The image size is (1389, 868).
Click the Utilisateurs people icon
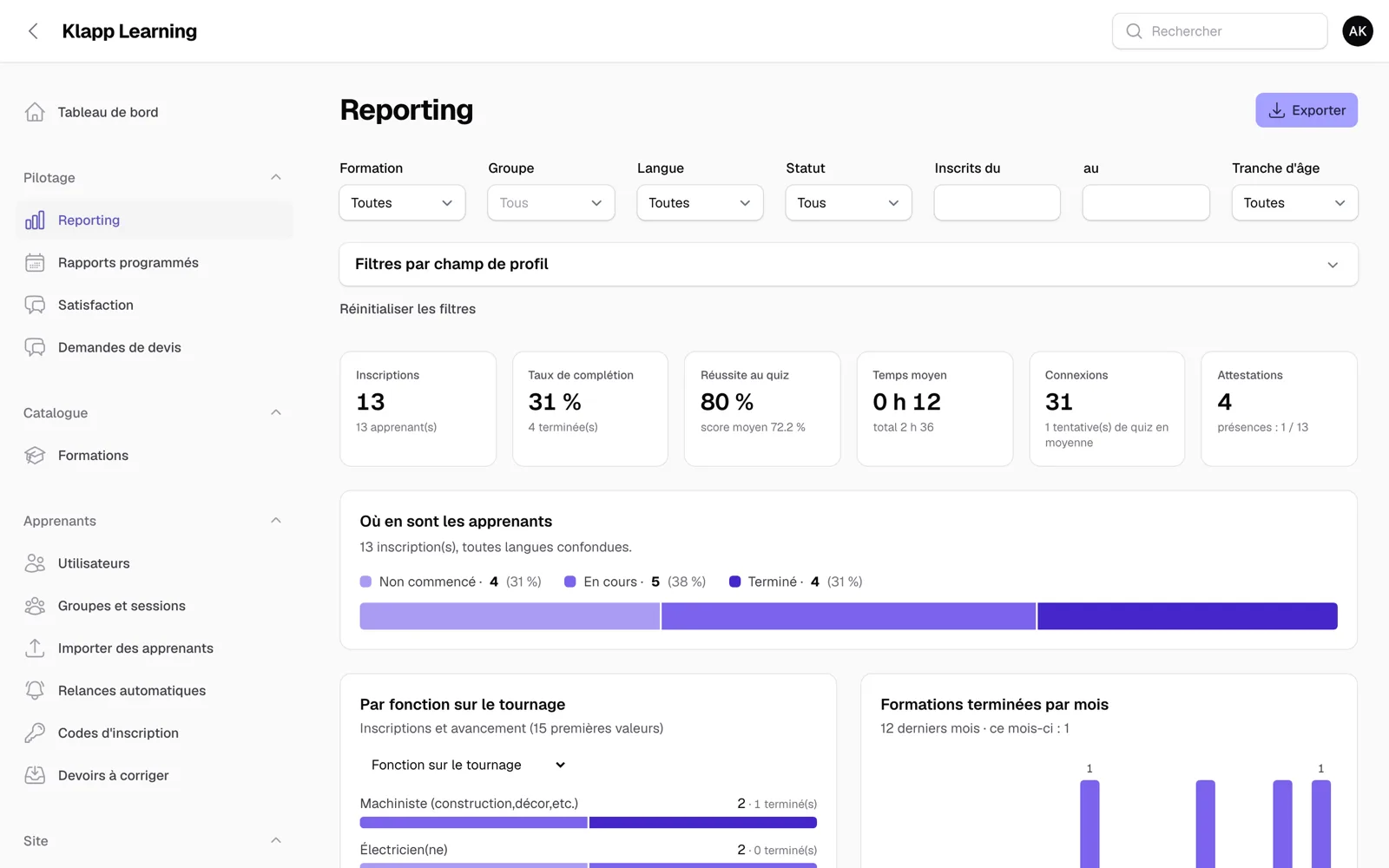click(35, 563)
